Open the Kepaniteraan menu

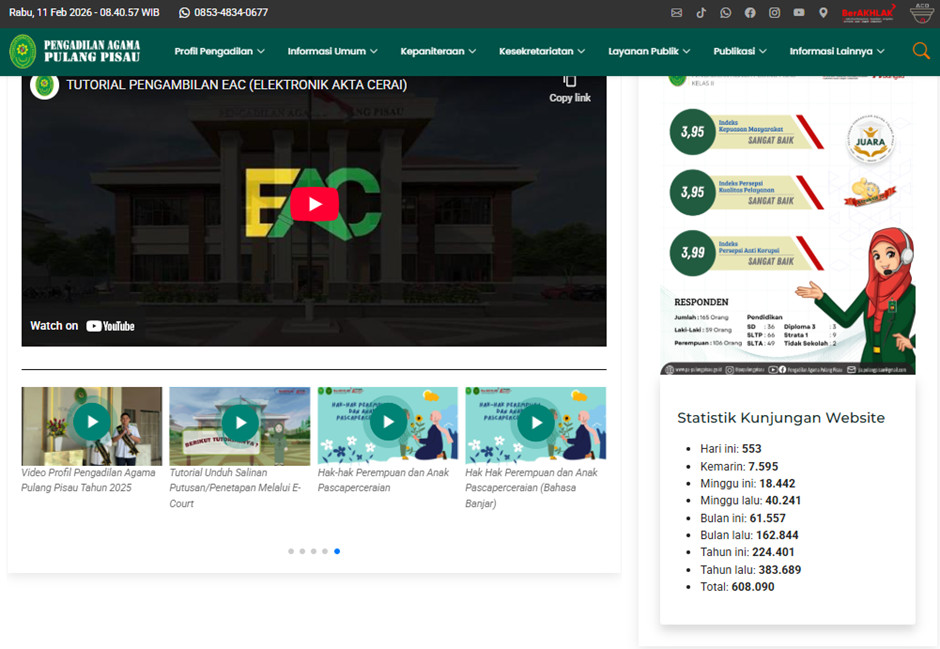click(438, 51)
